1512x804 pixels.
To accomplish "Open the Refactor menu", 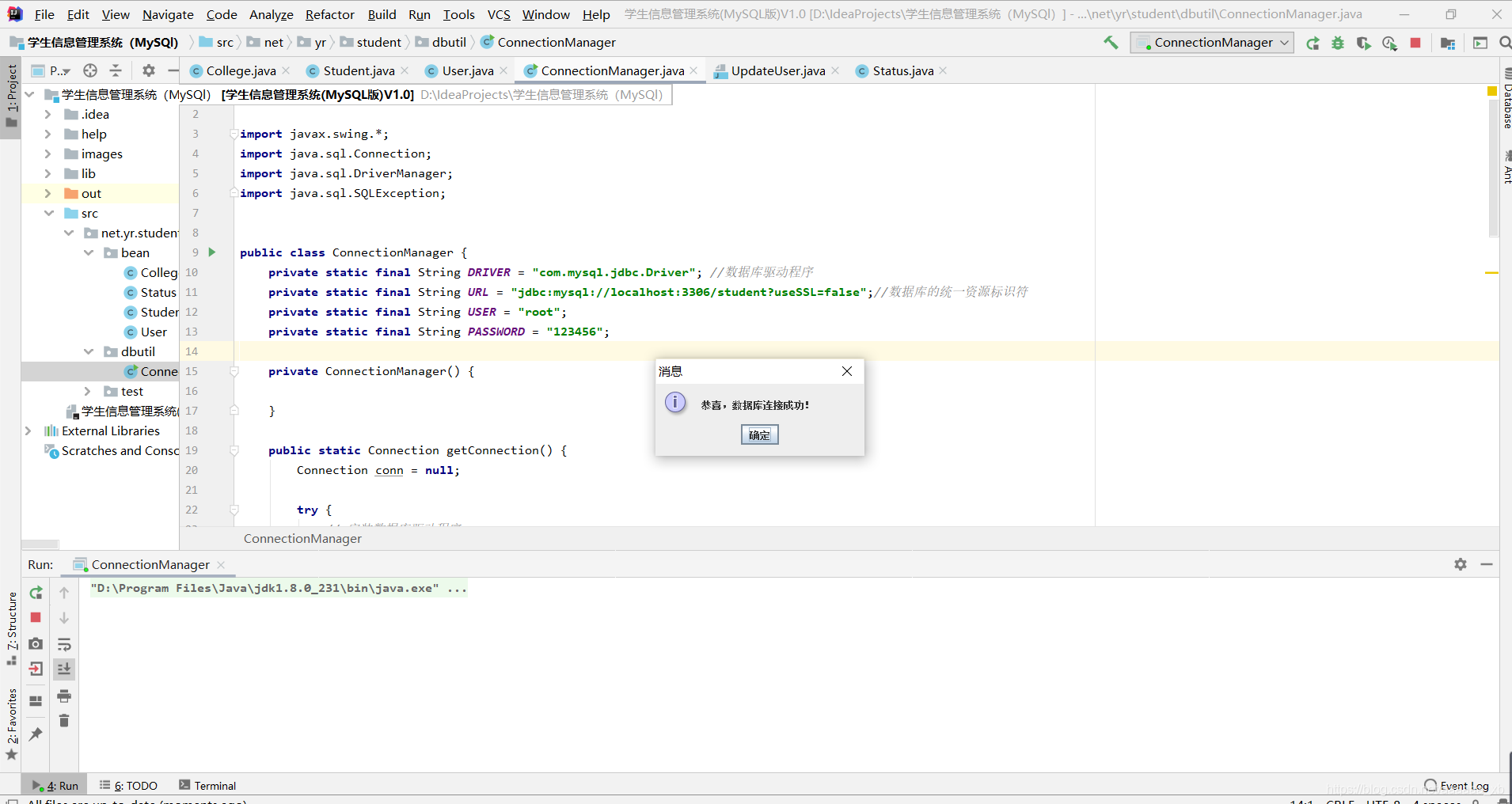I will [x=329, y=14].
